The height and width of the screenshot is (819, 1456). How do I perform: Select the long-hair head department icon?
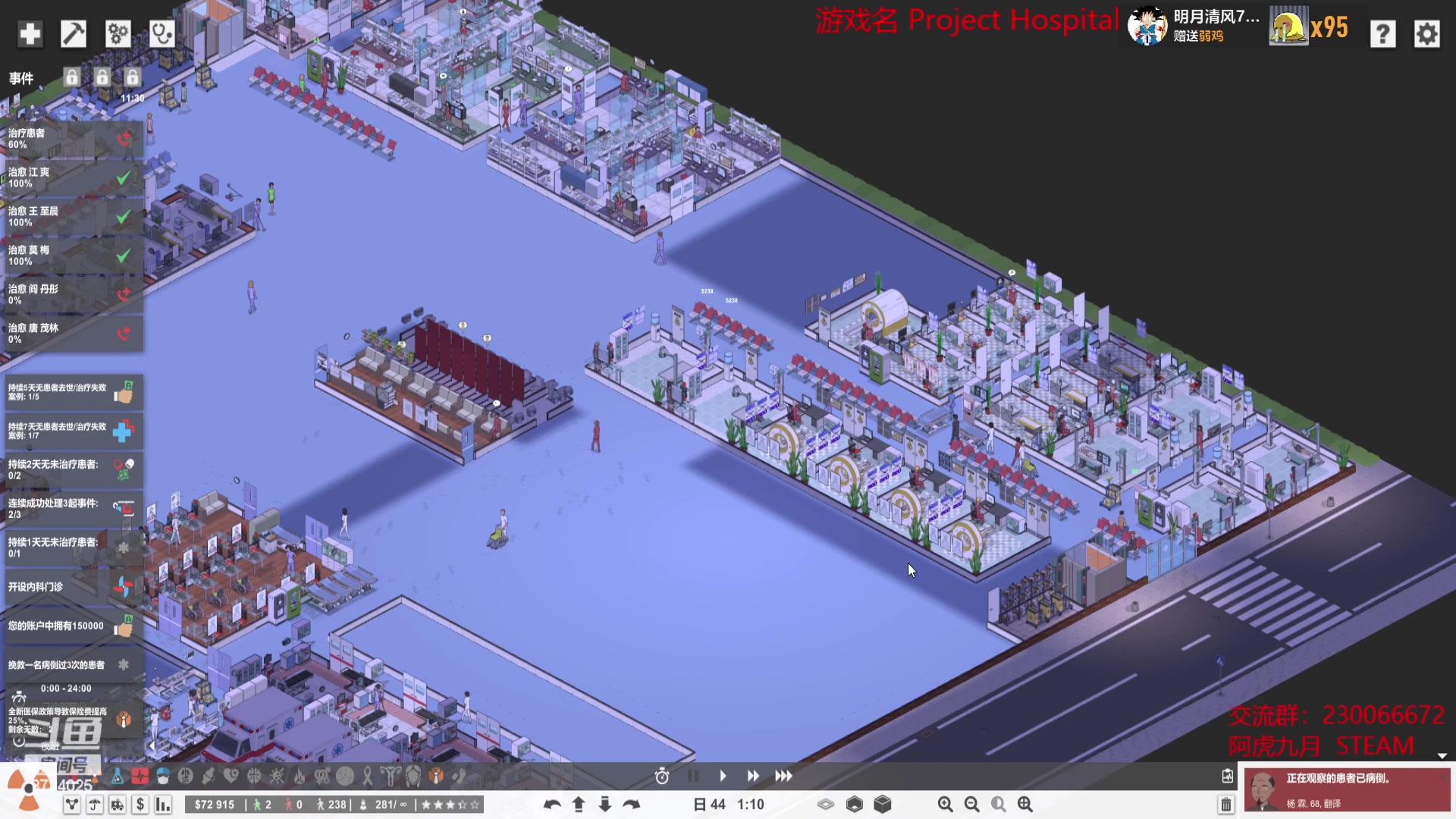(413, 776)
